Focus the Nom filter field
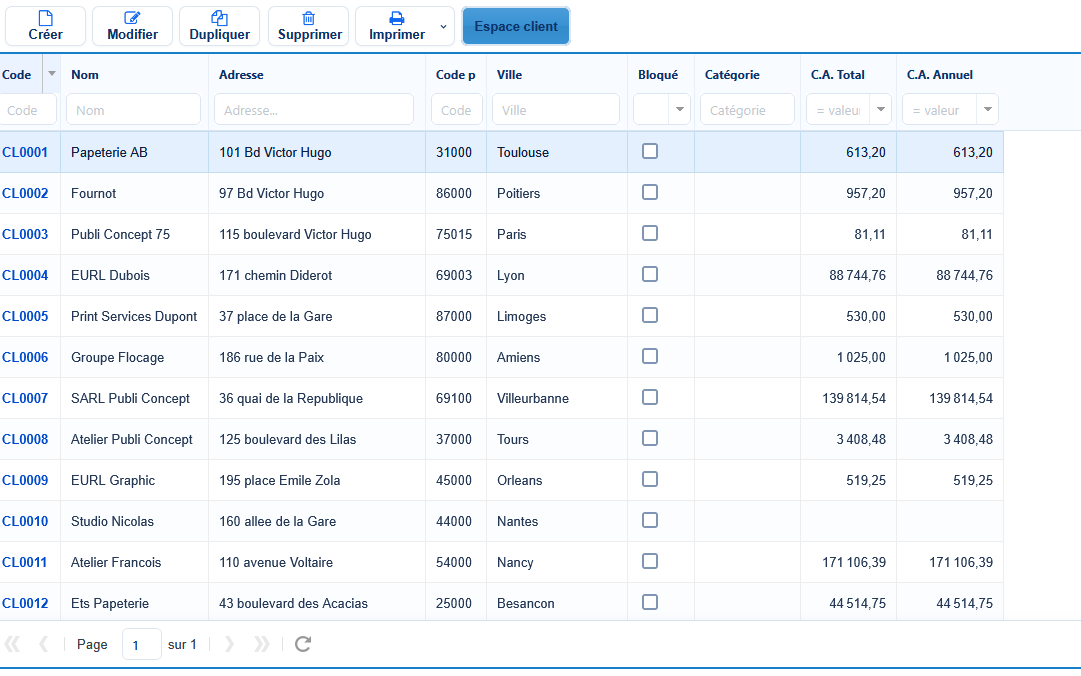Screen dimensions: 1081x676 tap(133, 110)
